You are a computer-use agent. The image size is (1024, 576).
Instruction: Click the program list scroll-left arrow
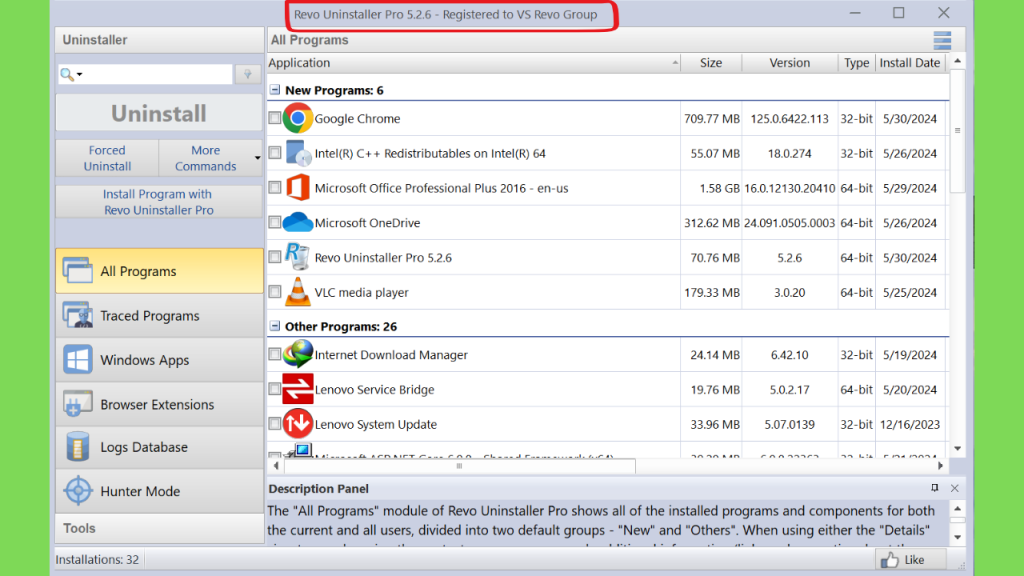coord(276,466)
